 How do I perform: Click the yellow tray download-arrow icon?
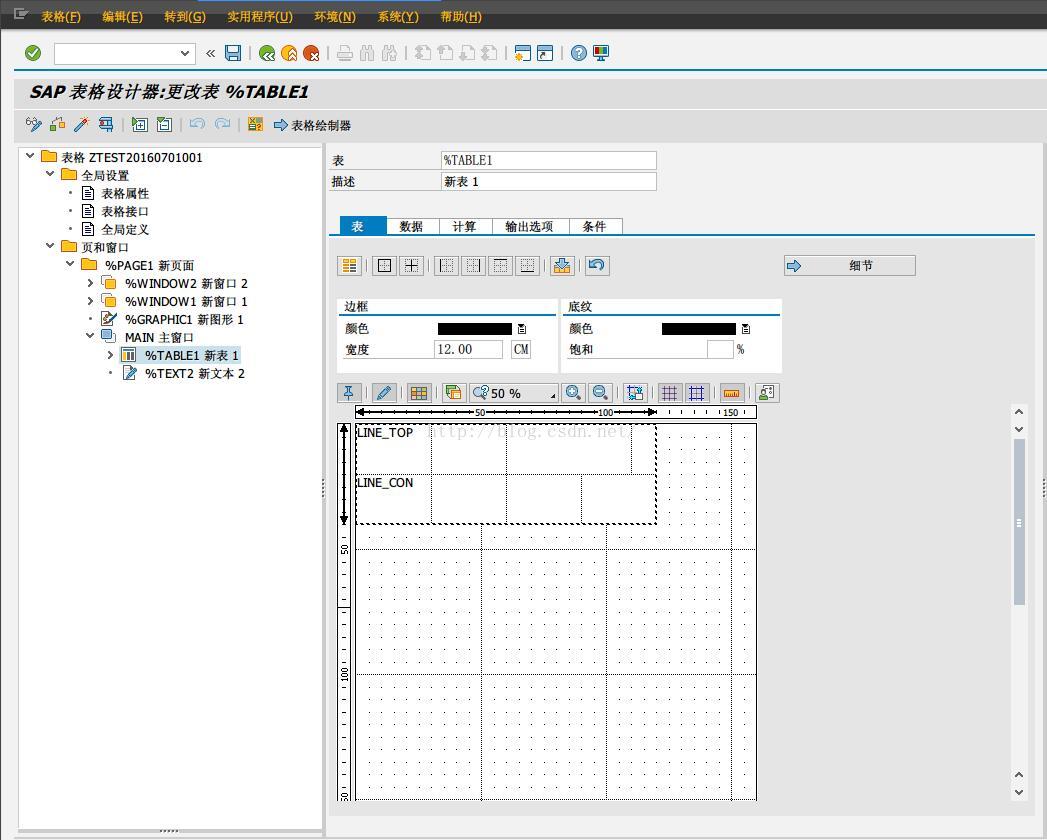(562, 266)
